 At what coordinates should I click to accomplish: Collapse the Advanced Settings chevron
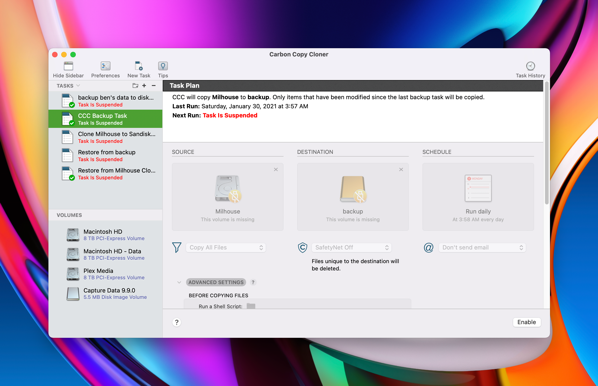(x=179, y=282)
